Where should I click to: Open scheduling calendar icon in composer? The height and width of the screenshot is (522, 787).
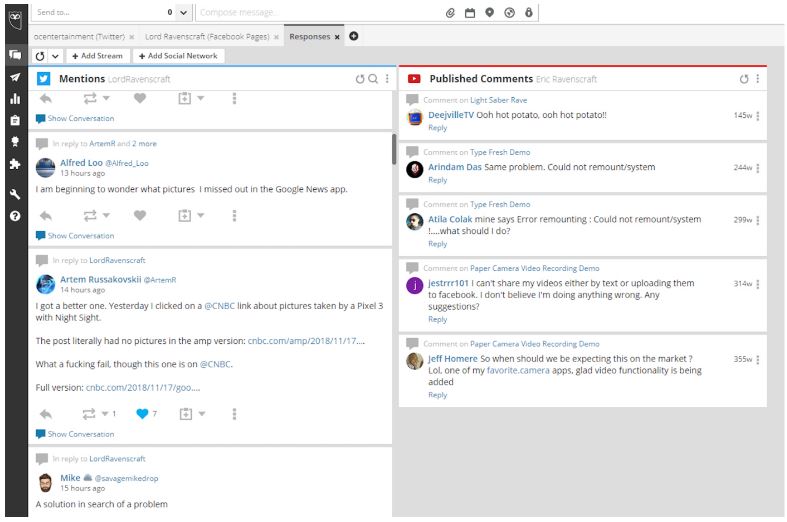pyautogui.click(x=470, y=13)
